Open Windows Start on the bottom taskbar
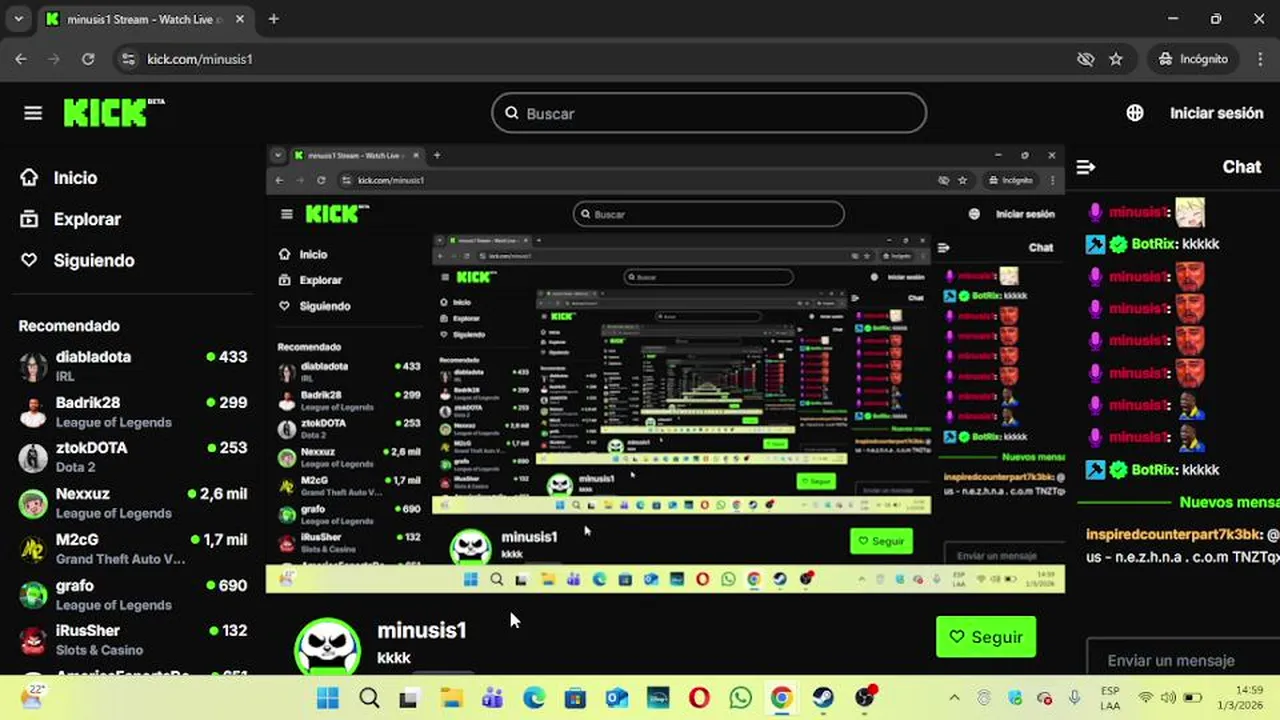 tap(328, 698)
